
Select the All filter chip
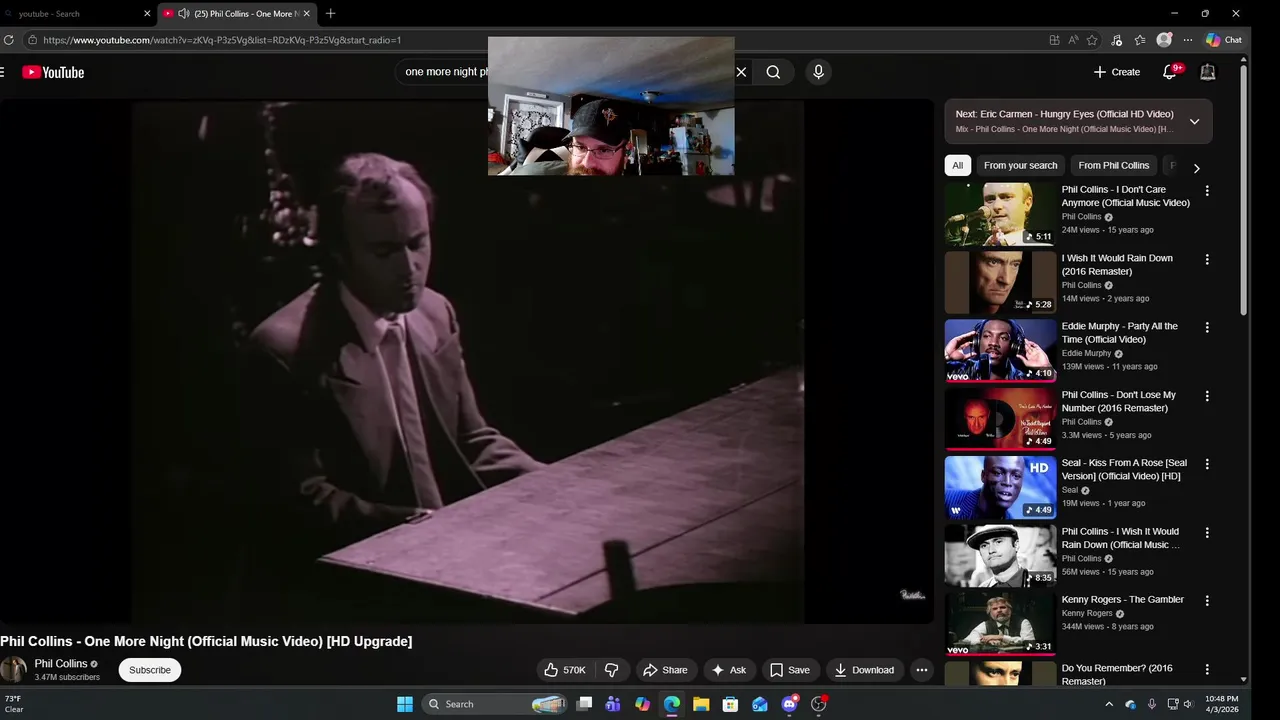tap(957, 166)
